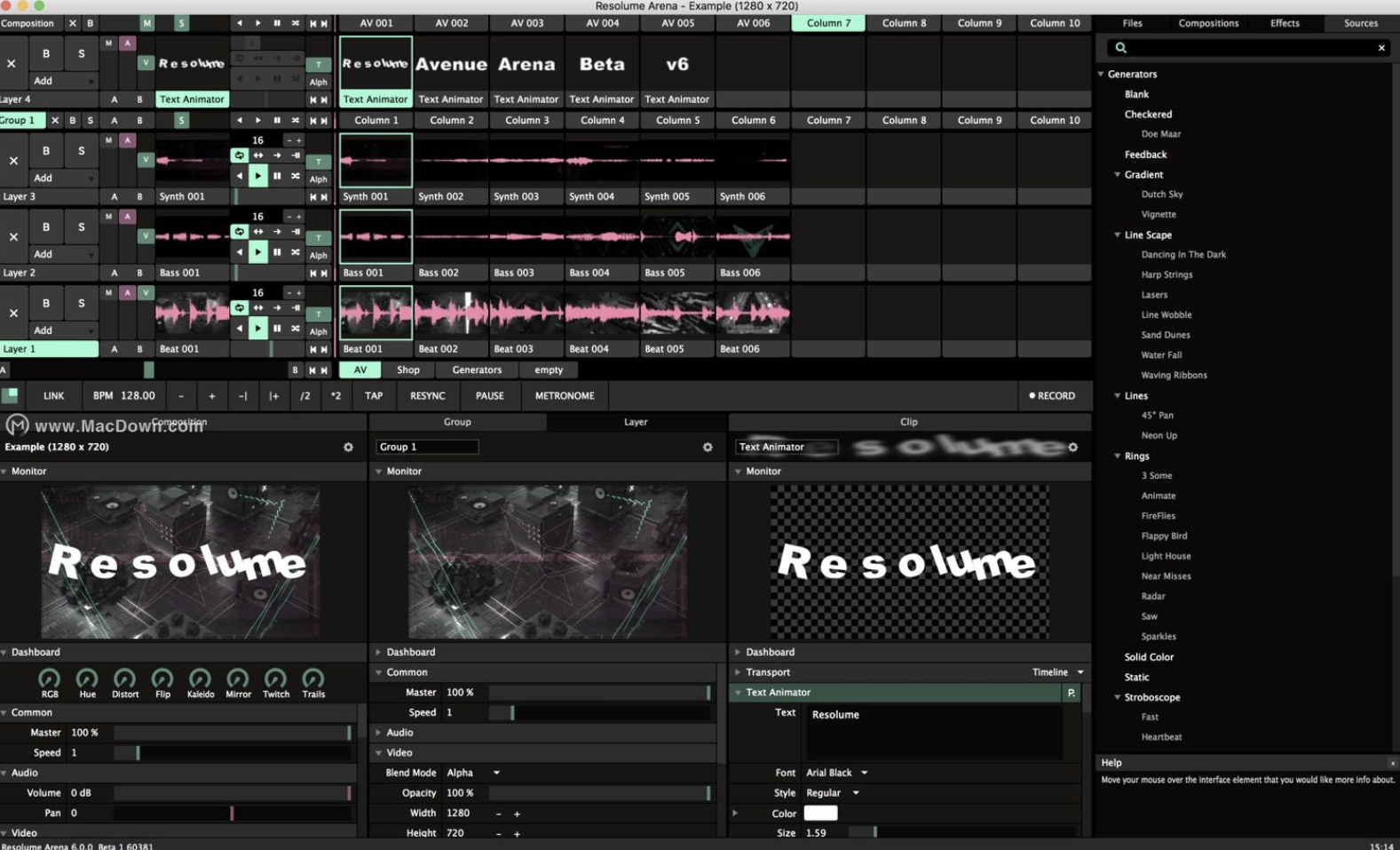Image resolution: width=1400 pixels, height=850 pixels.
Task: Trigger the Column 7 header
Action: [x=828, y=23]
